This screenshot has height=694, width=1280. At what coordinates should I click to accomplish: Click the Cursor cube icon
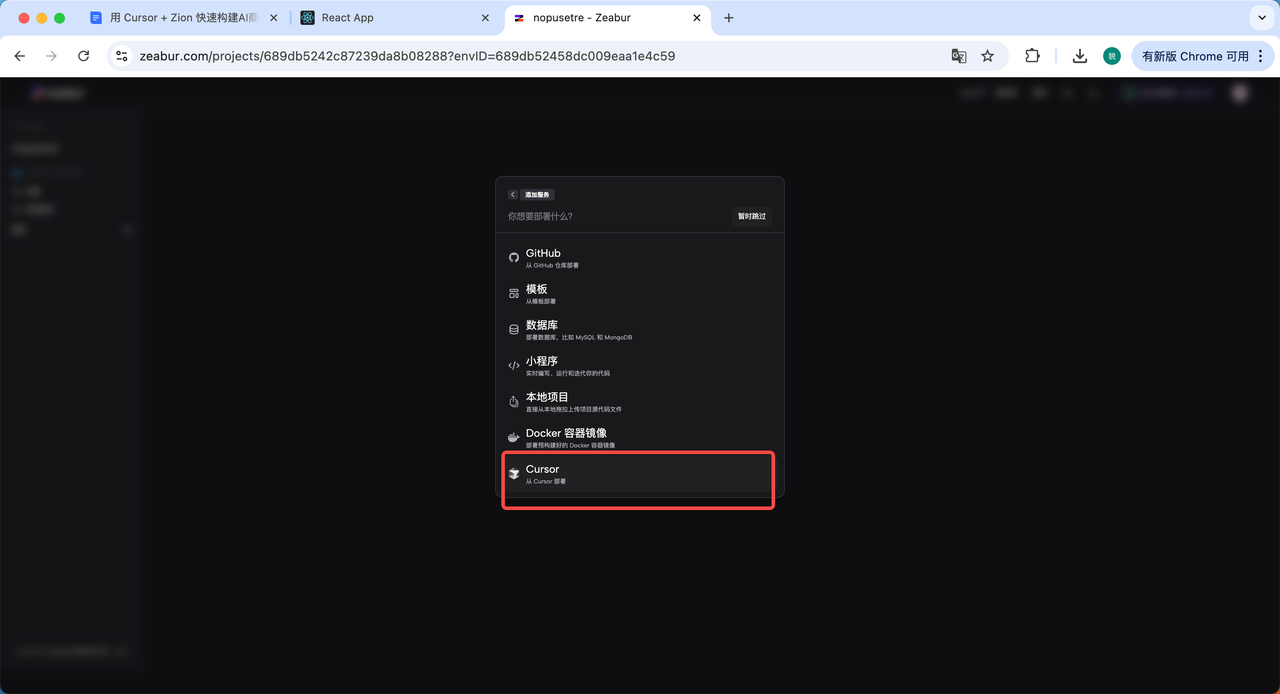pos(514,474)
